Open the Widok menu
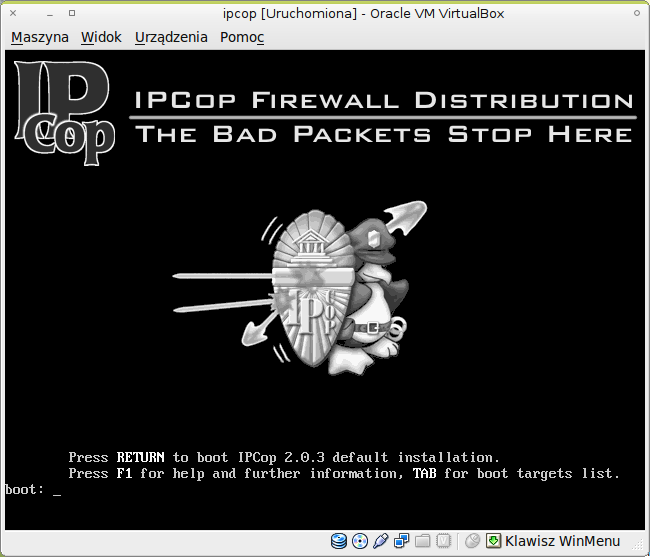Screen dimensions: 650x557 coord(101,37)
